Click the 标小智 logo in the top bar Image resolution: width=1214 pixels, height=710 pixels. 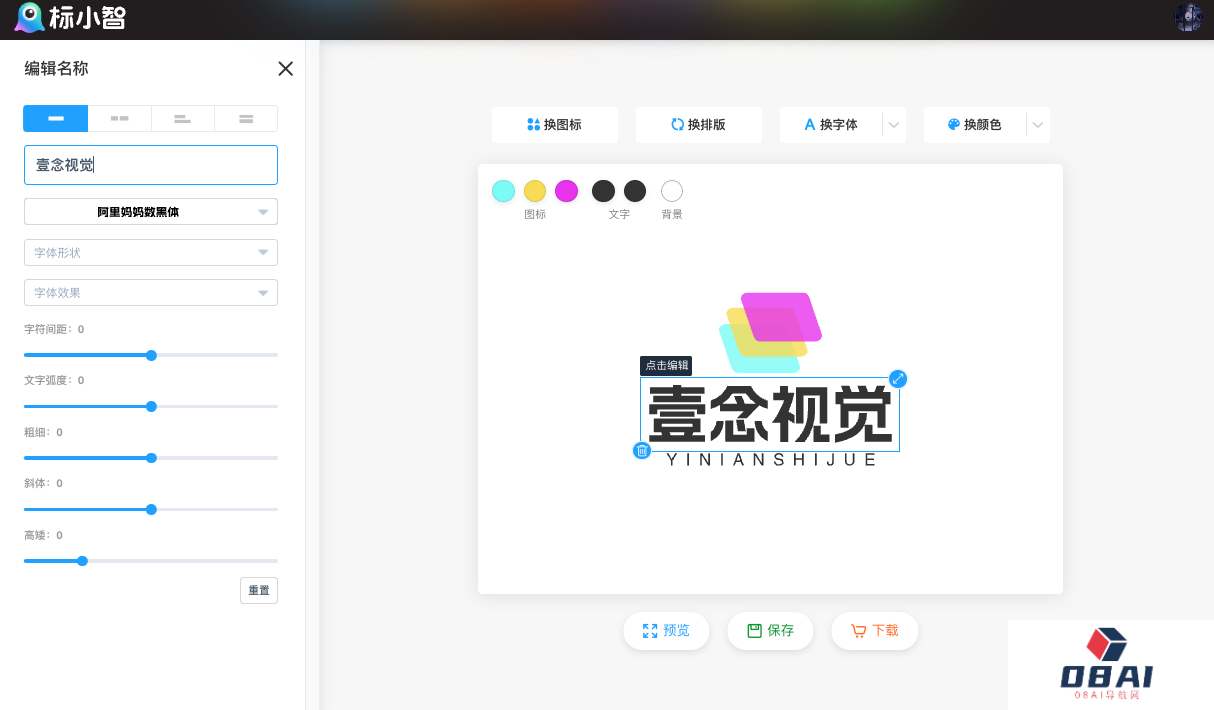point(70,17)
